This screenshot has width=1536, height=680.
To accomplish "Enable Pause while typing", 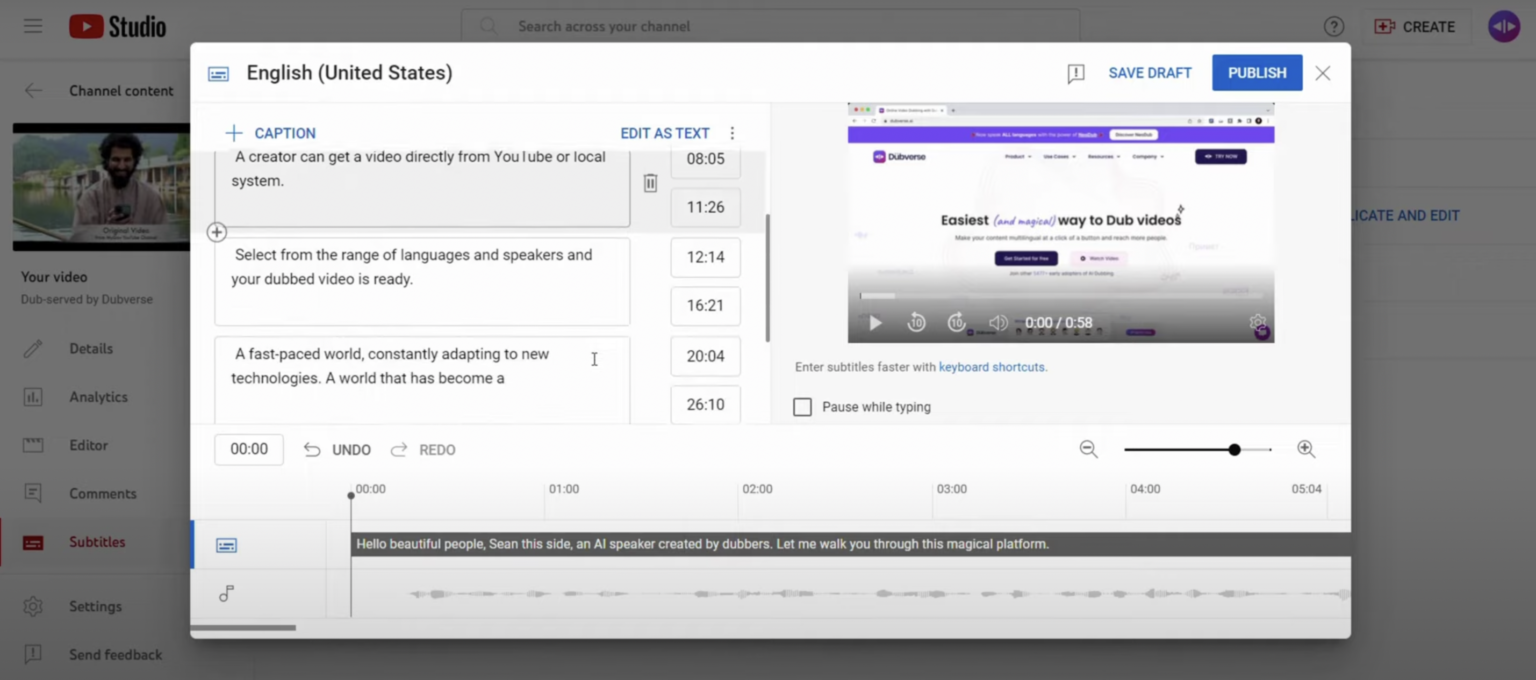I will [802, 406].
